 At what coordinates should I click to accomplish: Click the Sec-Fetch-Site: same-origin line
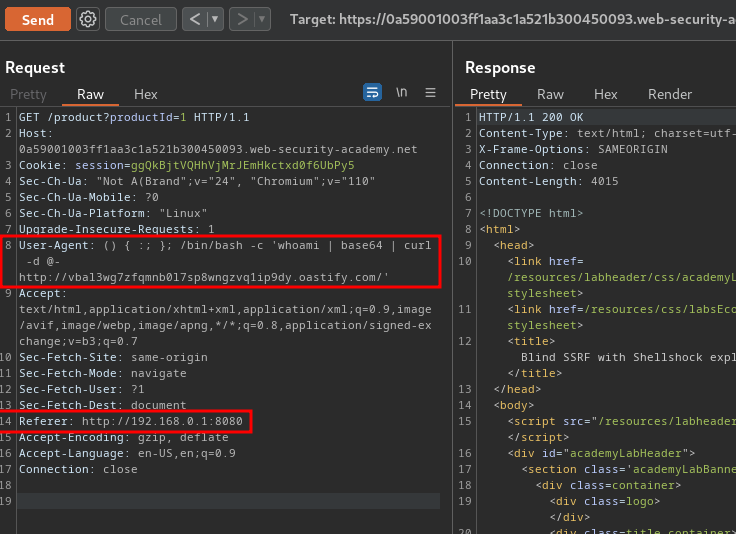113,357
